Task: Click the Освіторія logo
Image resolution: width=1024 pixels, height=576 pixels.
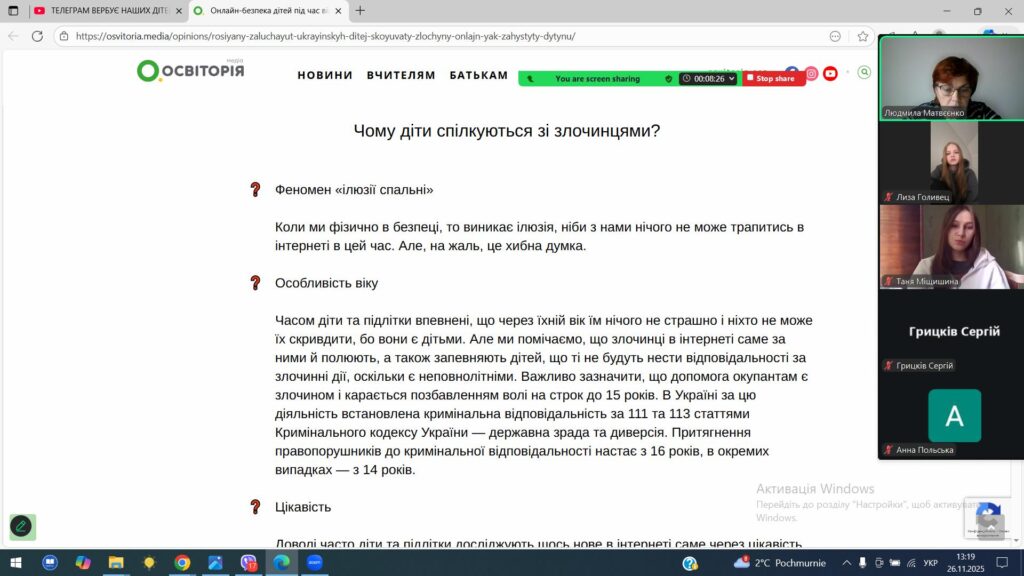Action: tap(191, 70)
